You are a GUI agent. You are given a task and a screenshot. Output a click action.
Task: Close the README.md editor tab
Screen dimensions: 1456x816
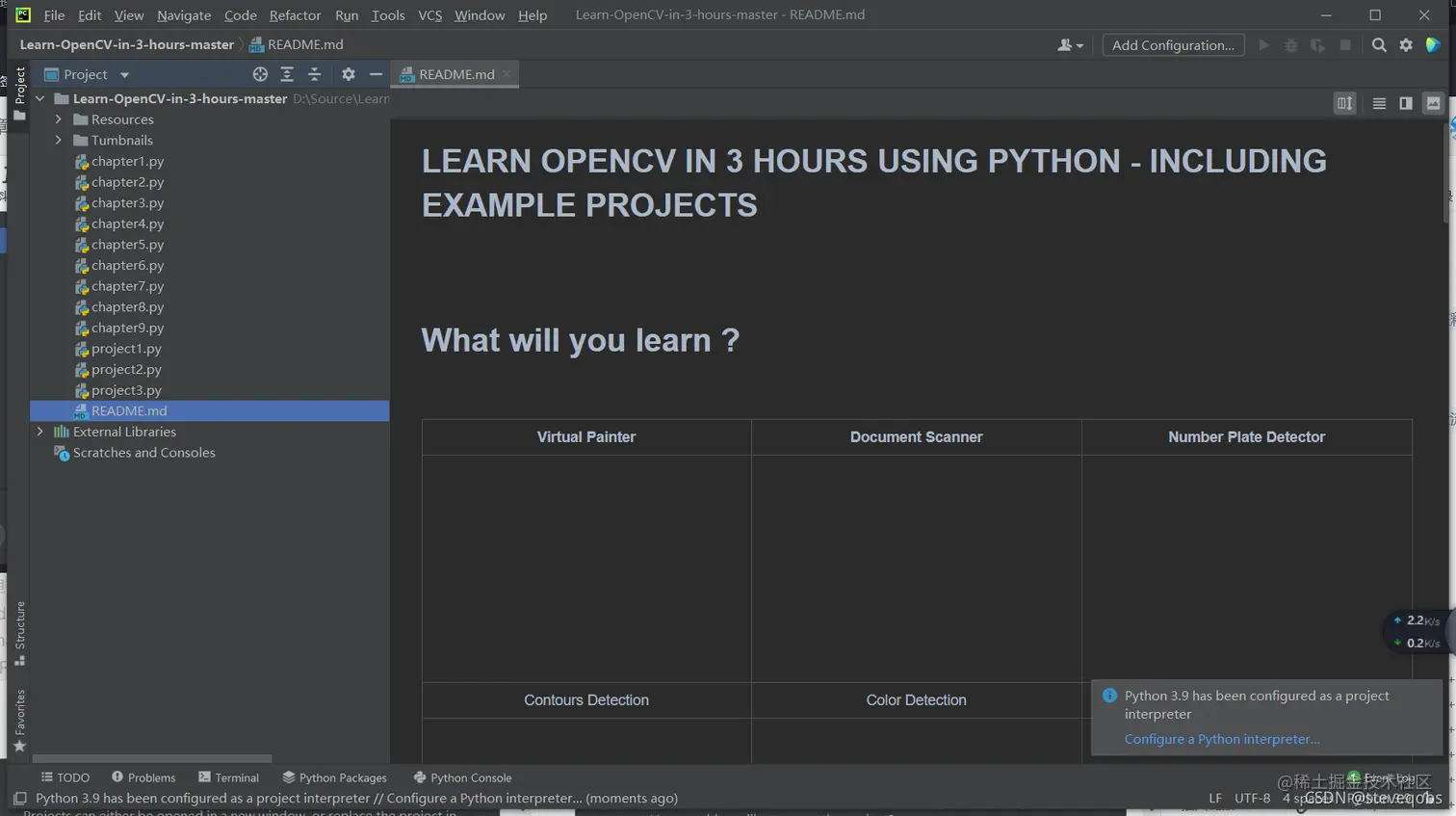pos(507,74)
